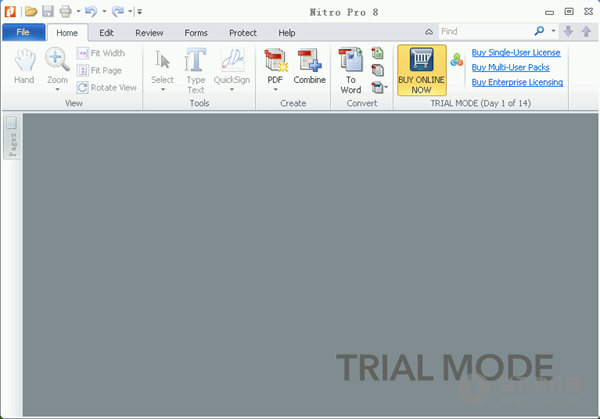
Task: Switch to the Home tab
Action: pos(67,33)
